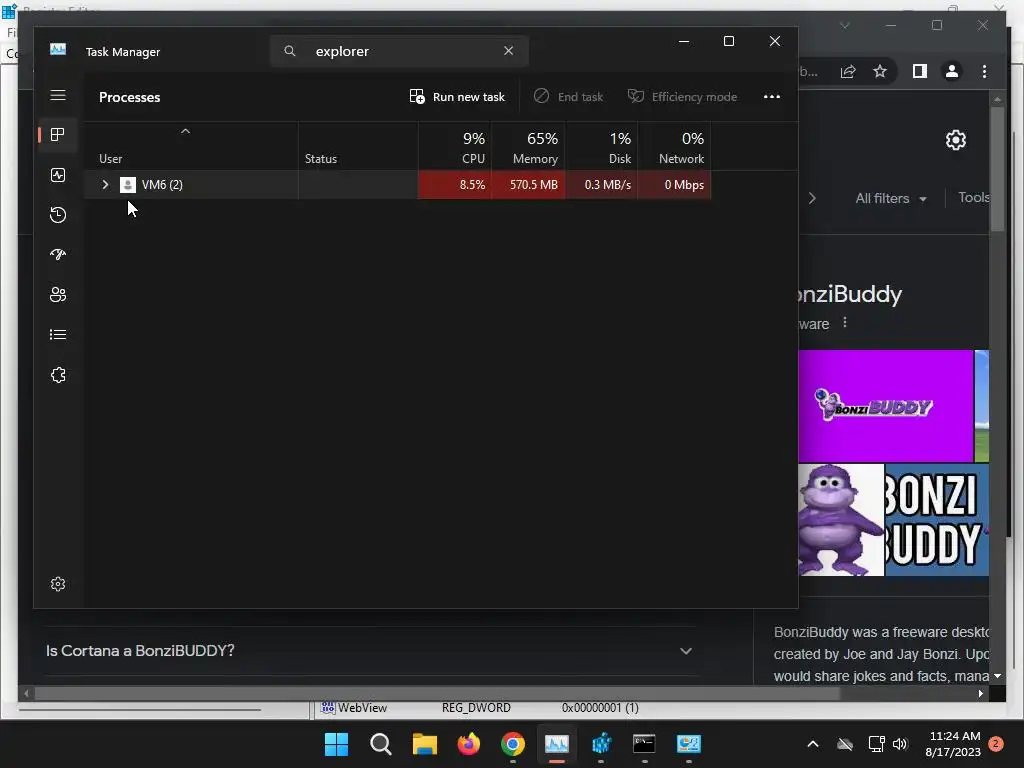Open the taskbar Search
Screen dimensions: 1024x768
pyautogui.click(x=381, y=744)
